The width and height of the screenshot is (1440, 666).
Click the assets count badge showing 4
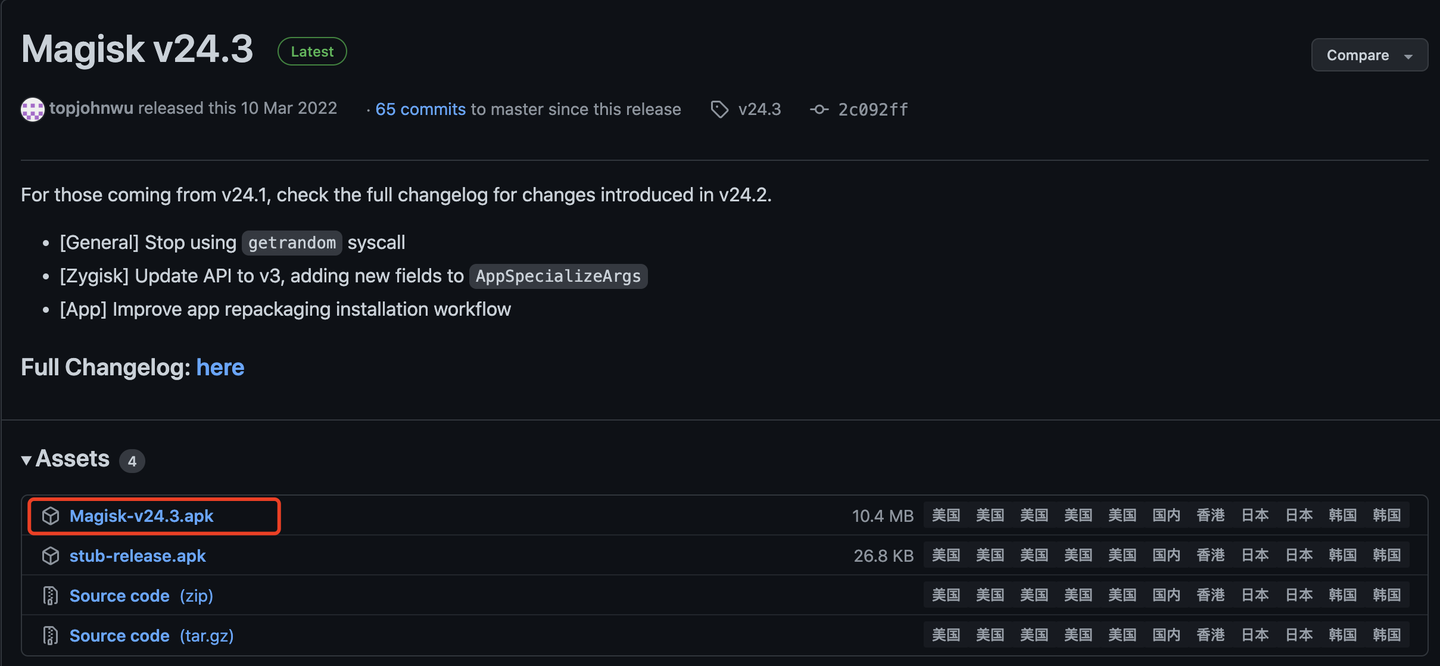point(132,460)
